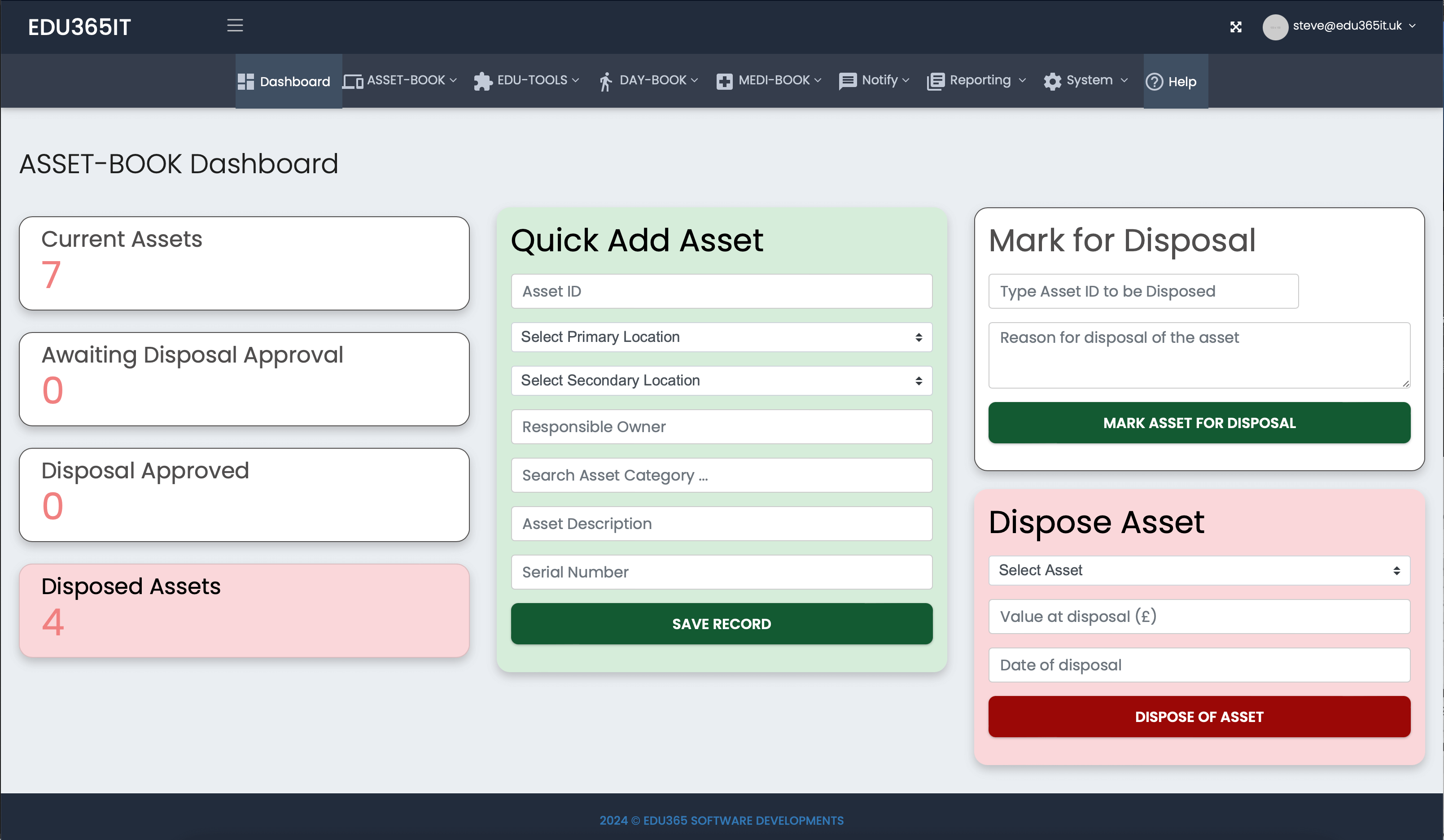Screen dimensions: 1444x840
Task: Click the ASSET-BOOK devices icon
Action: [353, 81]
